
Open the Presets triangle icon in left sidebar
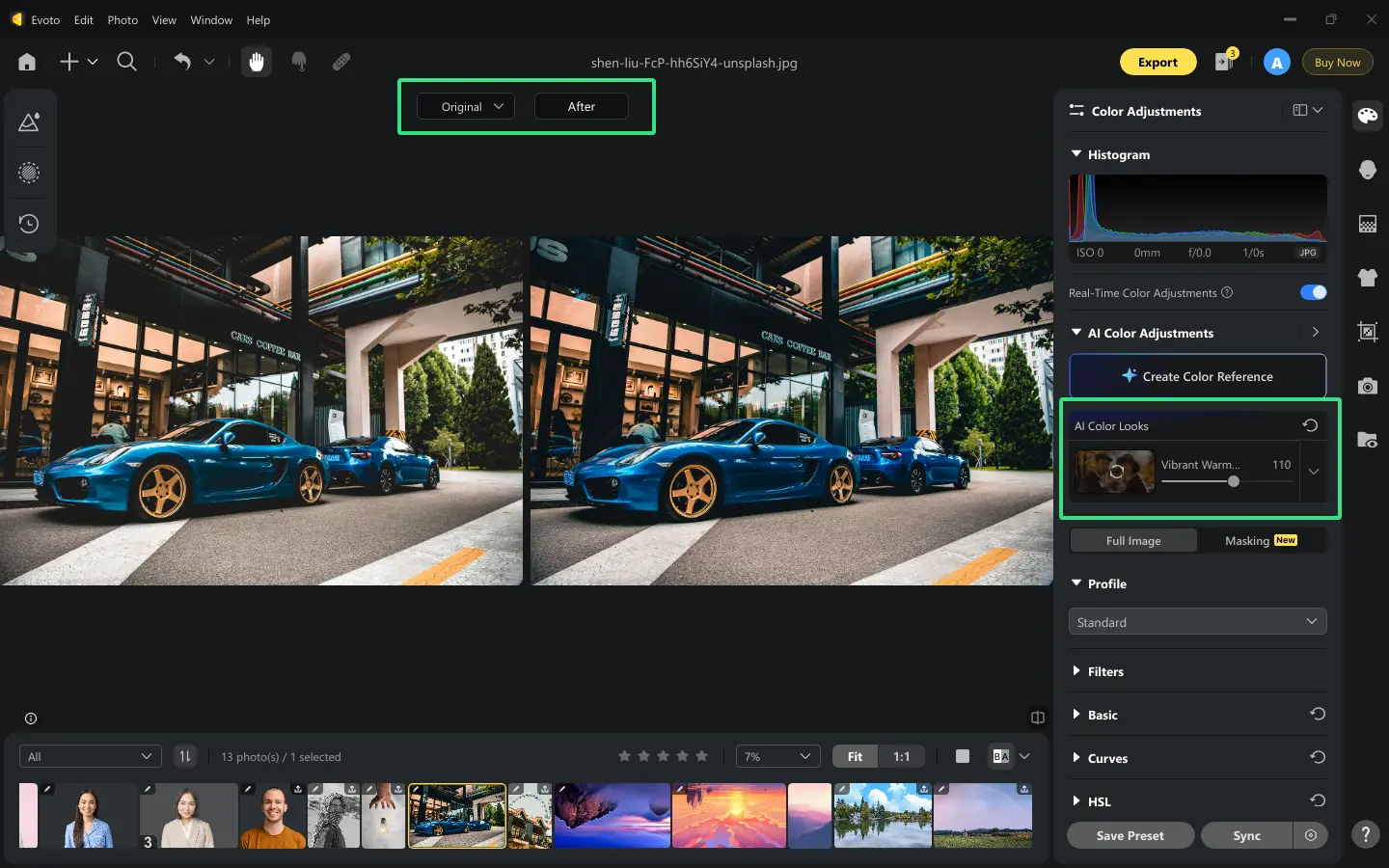(29, 122)
